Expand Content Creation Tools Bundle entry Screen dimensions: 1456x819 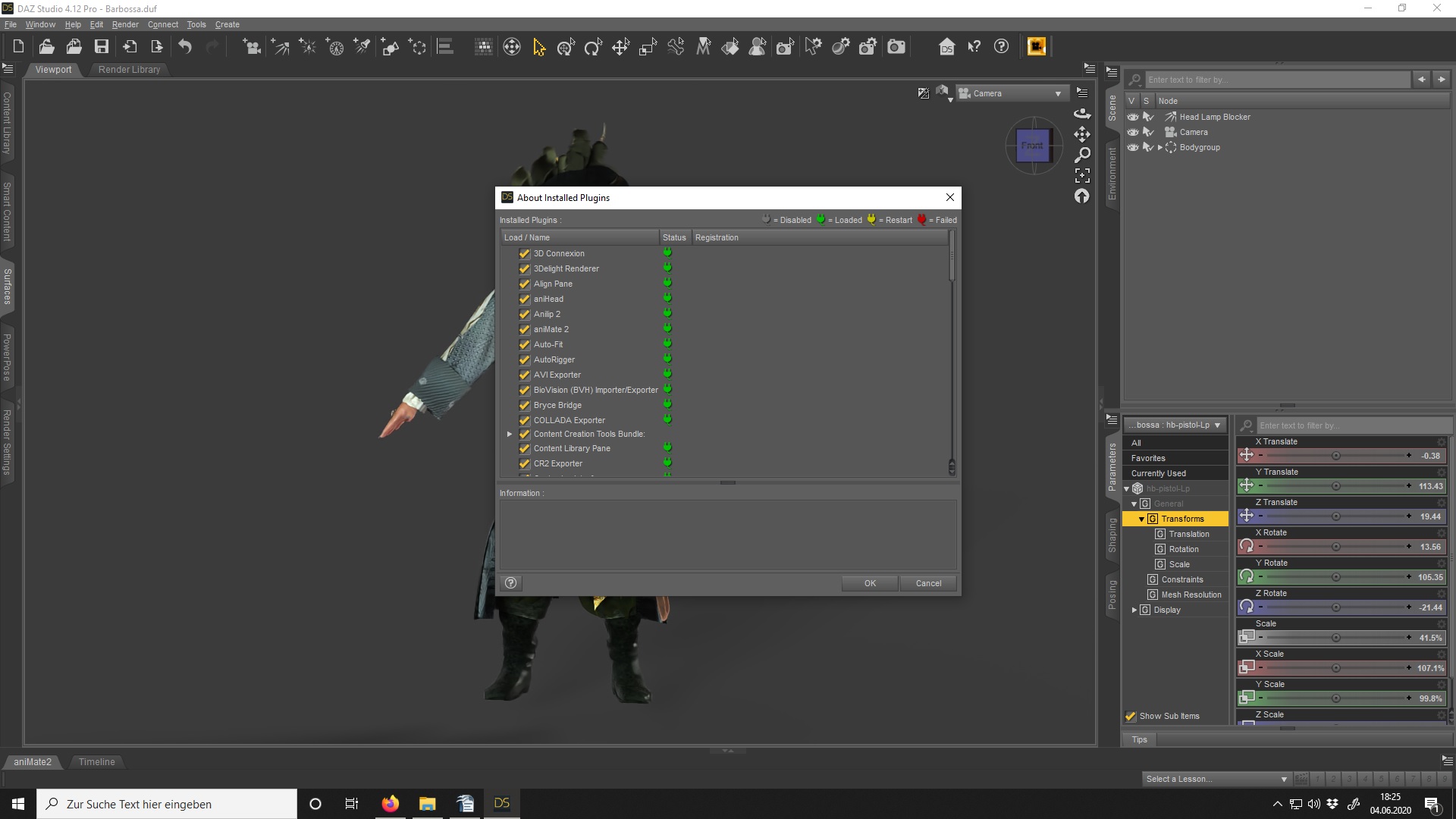[510, 434]
